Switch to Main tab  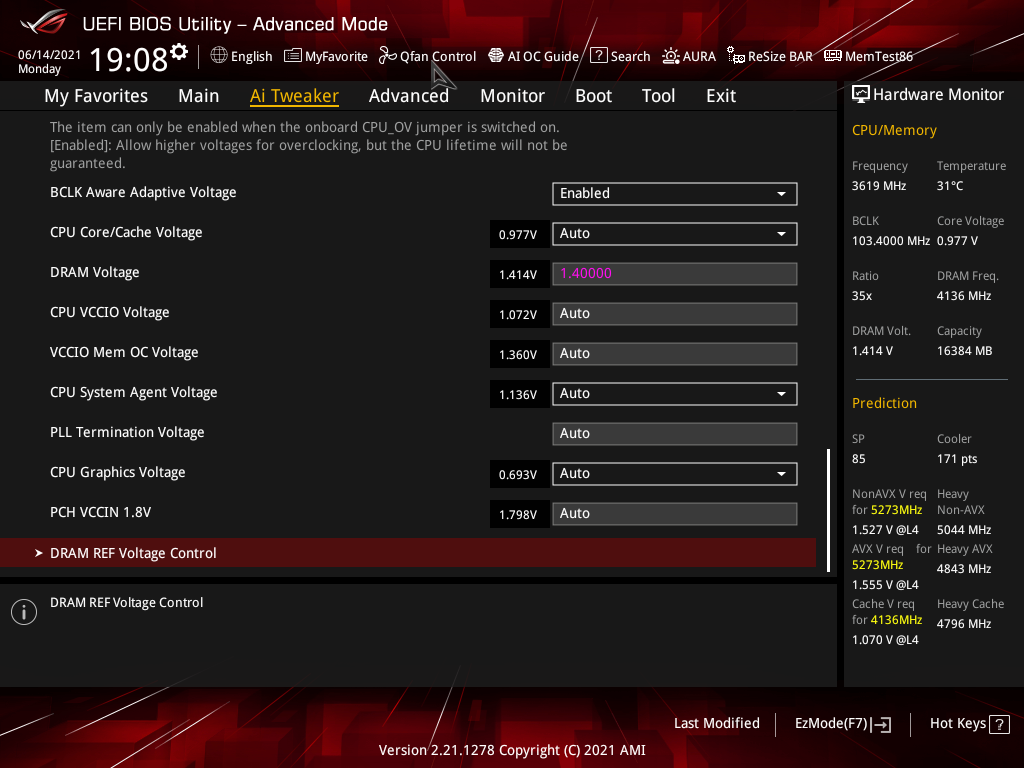pyautogui.click(x=199, y=96)
